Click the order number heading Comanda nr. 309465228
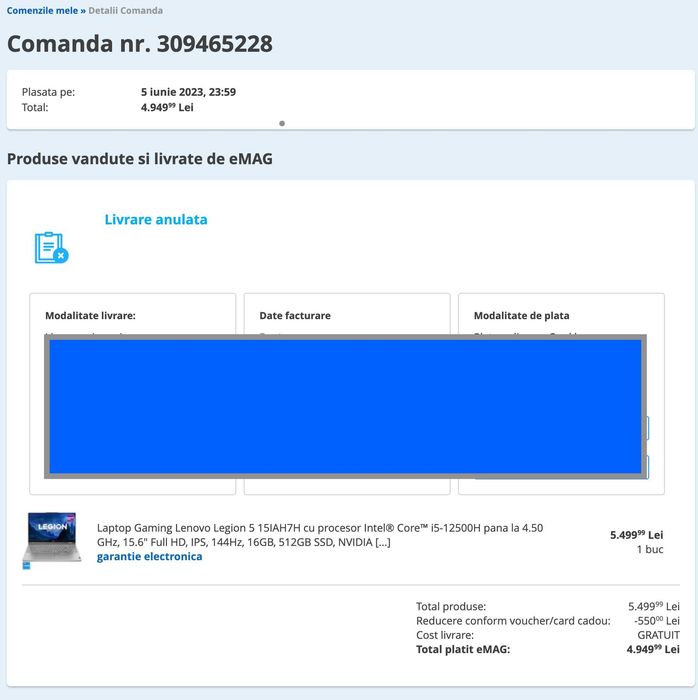698x700 pixels. pos(140,44)
